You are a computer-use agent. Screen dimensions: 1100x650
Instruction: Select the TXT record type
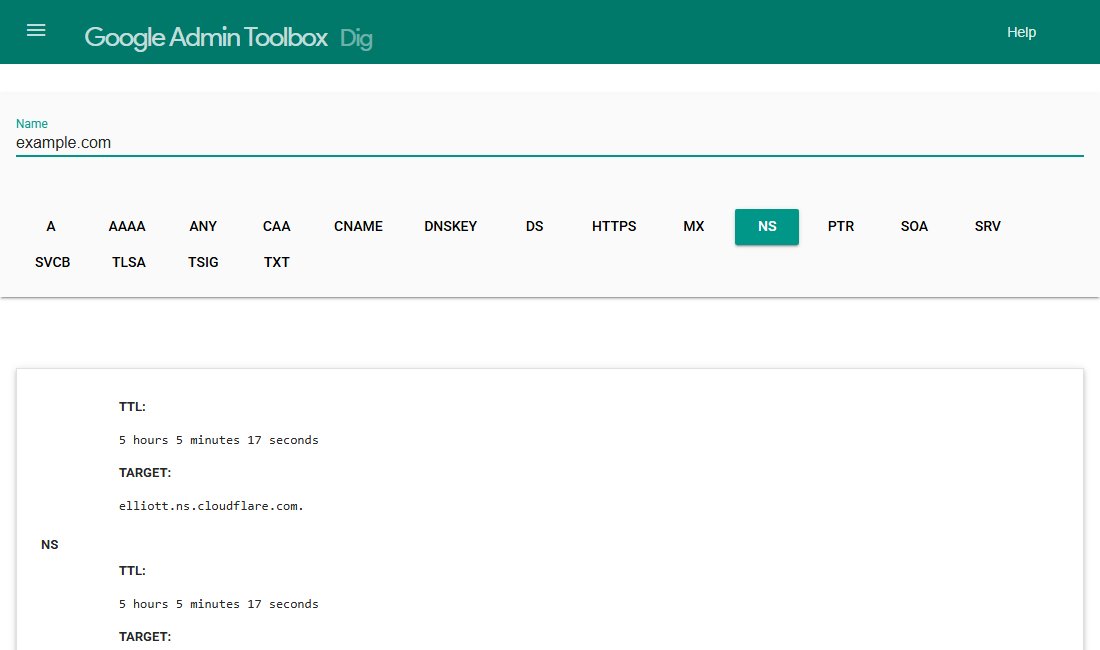coord(276,262)
